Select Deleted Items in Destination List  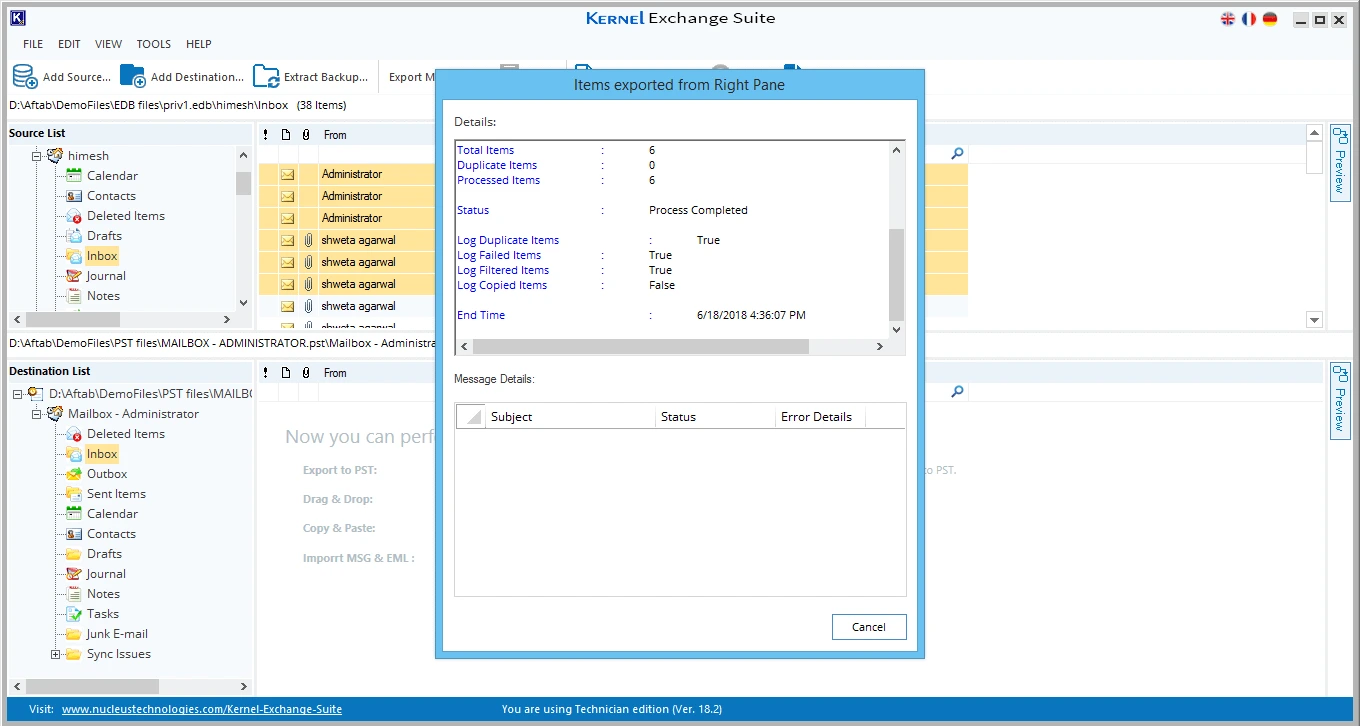[x=125, y=434]
